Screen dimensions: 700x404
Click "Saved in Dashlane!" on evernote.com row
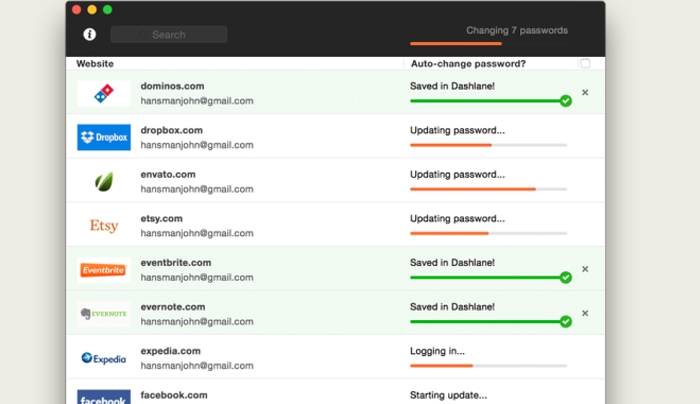tap(452, 307)
